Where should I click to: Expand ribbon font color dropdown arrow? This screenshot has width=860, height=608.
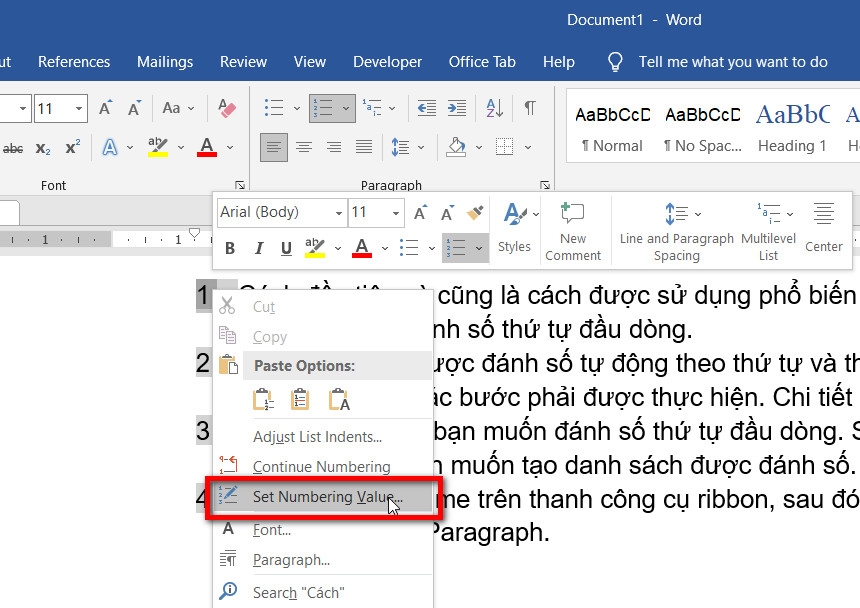(230, 147)
